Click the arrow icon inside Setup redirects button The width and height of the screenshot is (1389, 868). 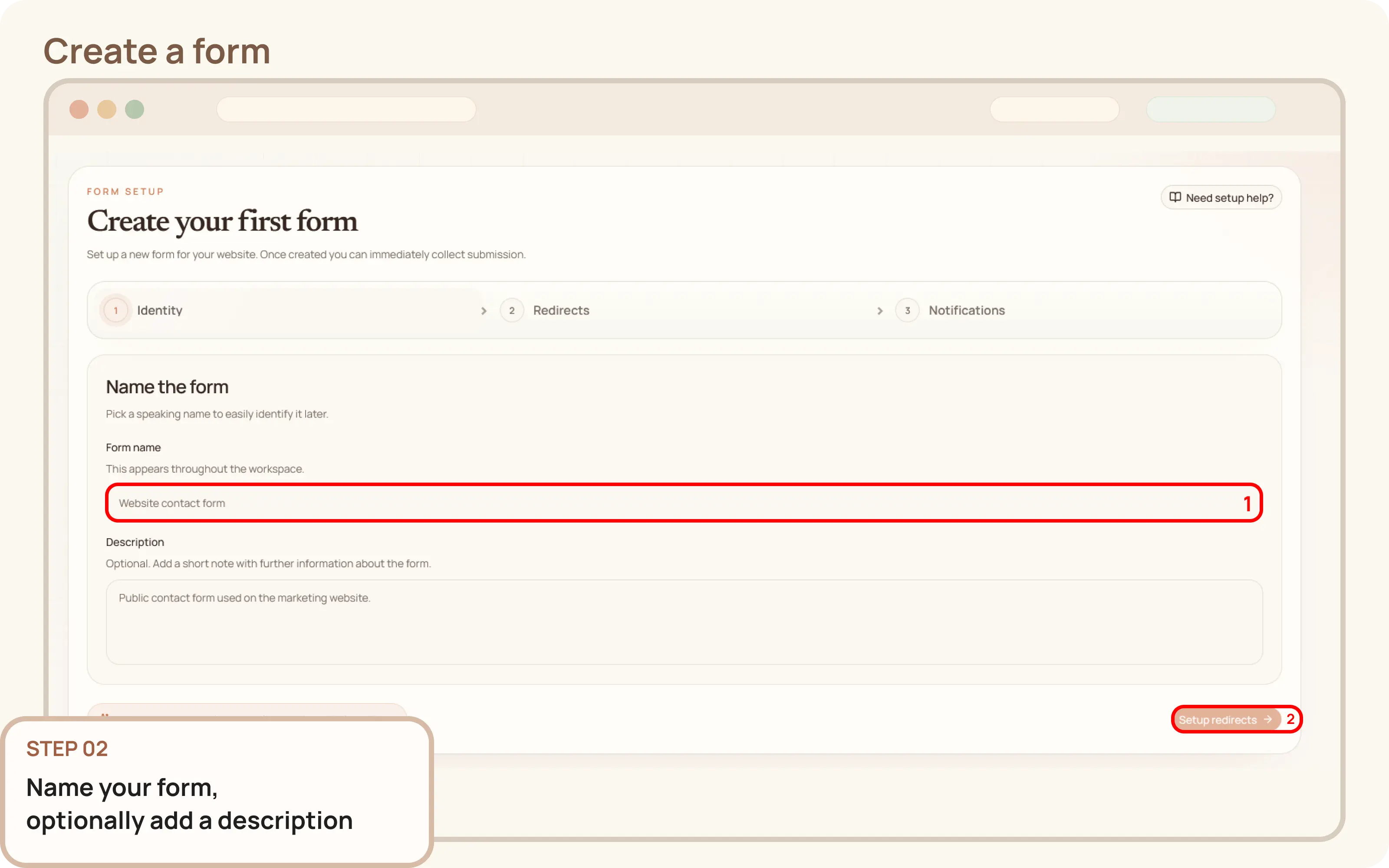pos(1267,719)
